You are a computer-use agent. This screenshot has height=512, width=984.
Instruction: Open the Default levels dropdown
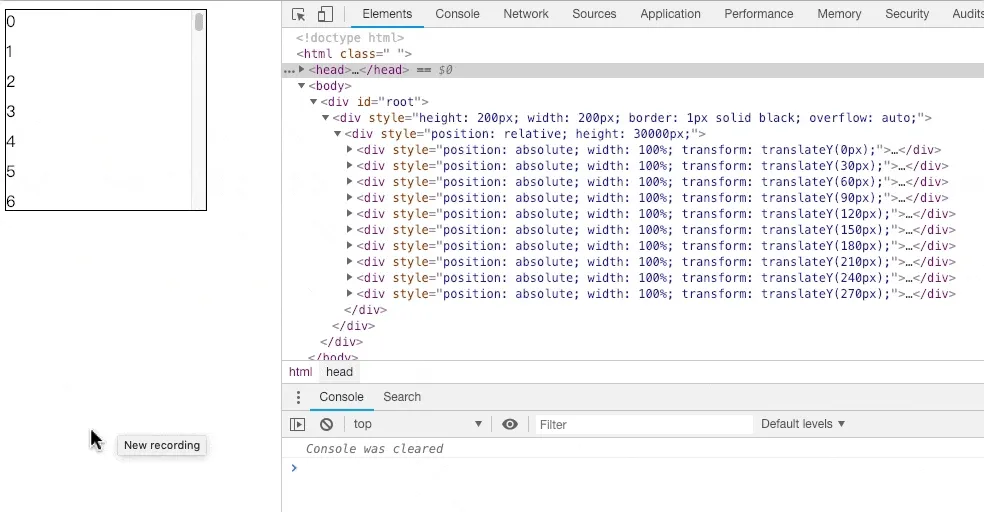pos(803,424)
